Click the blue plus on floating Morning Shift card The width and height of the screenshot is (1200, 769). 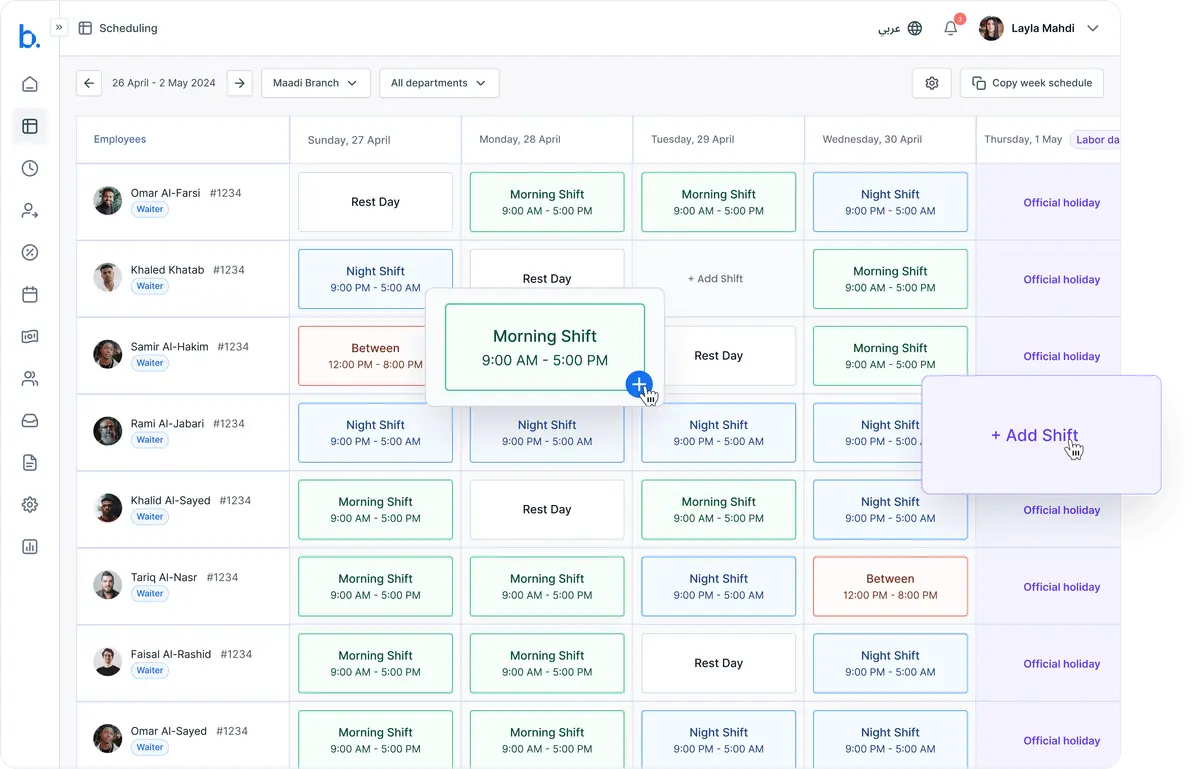pyautogui.click(x=639, y=384)
